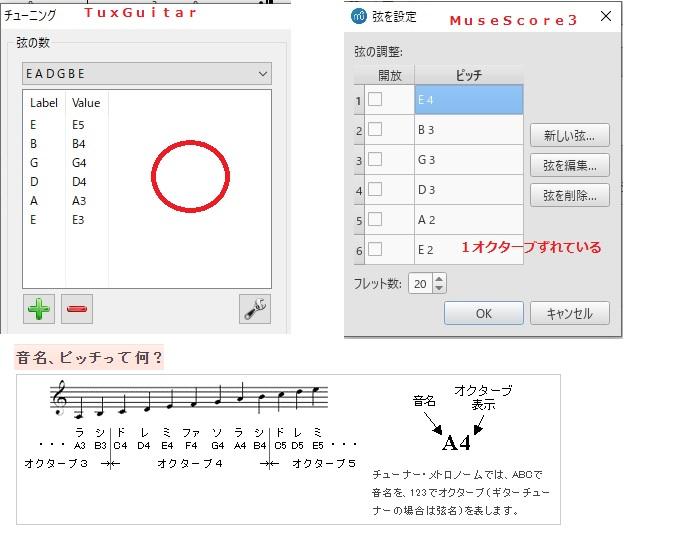Click row number 1 header in MuseScore table
The width and height of the screenshot is (676, 556).
coord(359,101)
